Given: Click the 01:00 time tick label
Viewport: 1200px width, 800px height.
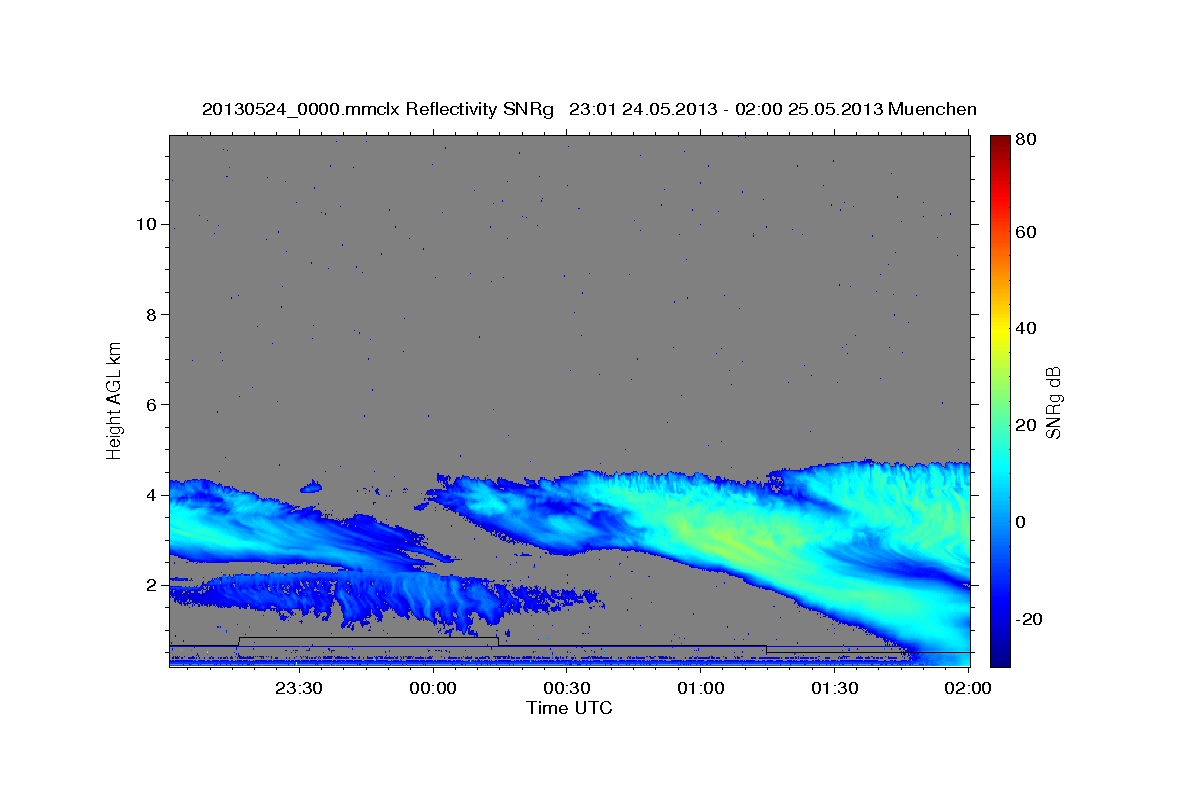Looking at the screenshot, I should pos(700,688).
